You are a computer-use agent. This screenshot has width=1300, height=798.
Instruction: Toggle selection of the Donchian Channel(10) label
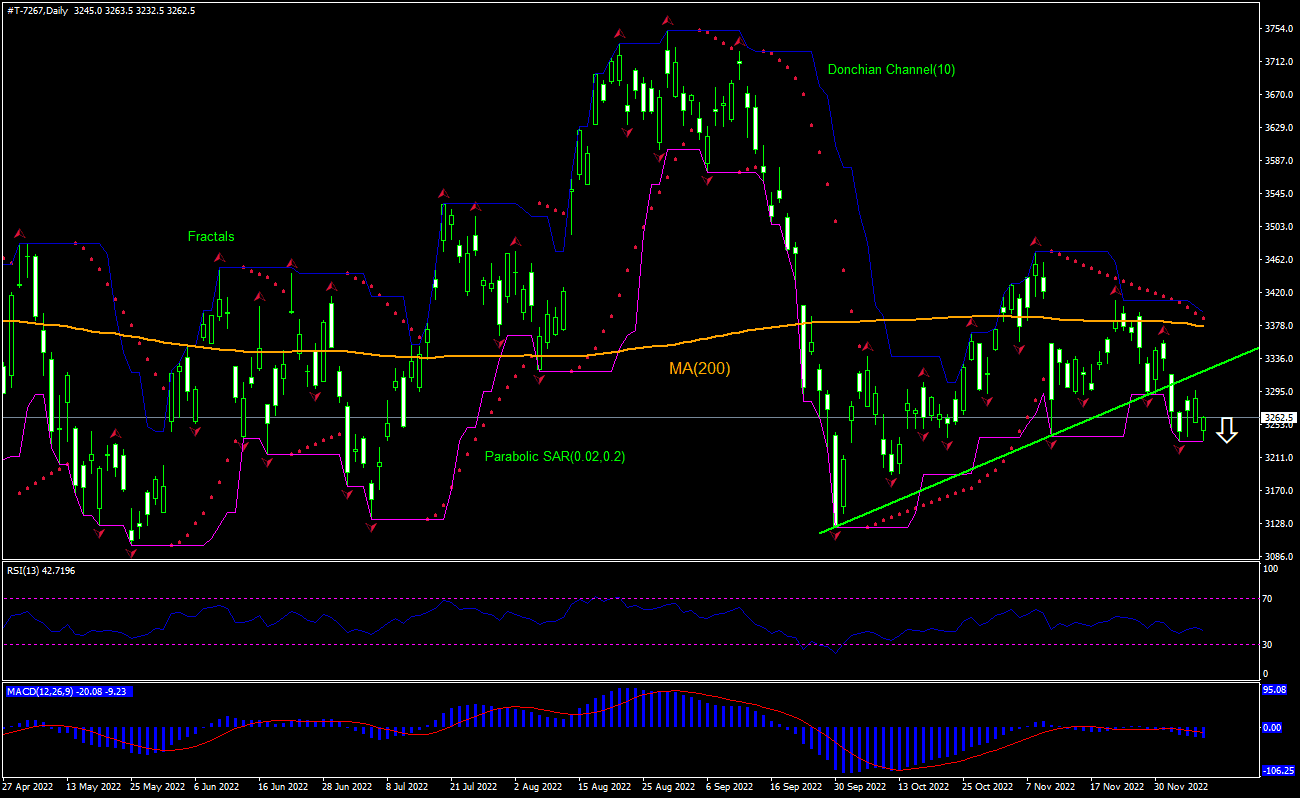[x=893, y=70]
